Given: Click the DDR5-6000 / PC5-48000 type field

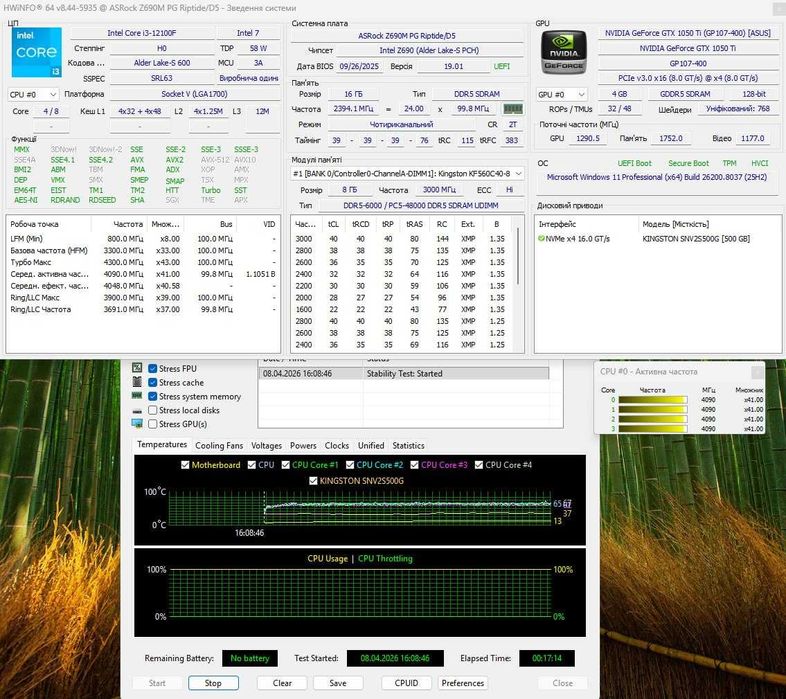Looking at the screenshot, I should click(421, 205).
